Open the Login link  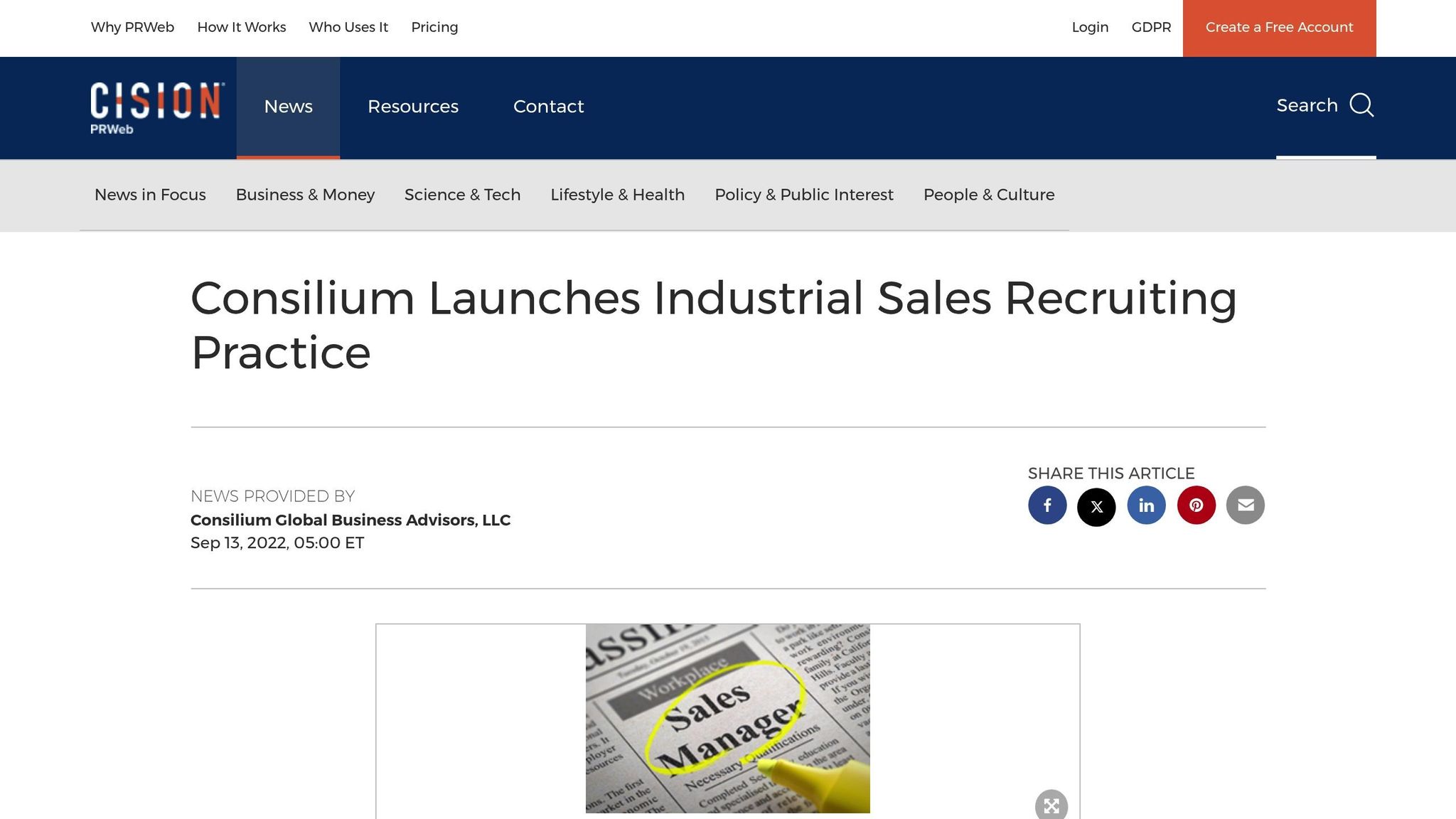1090,27
